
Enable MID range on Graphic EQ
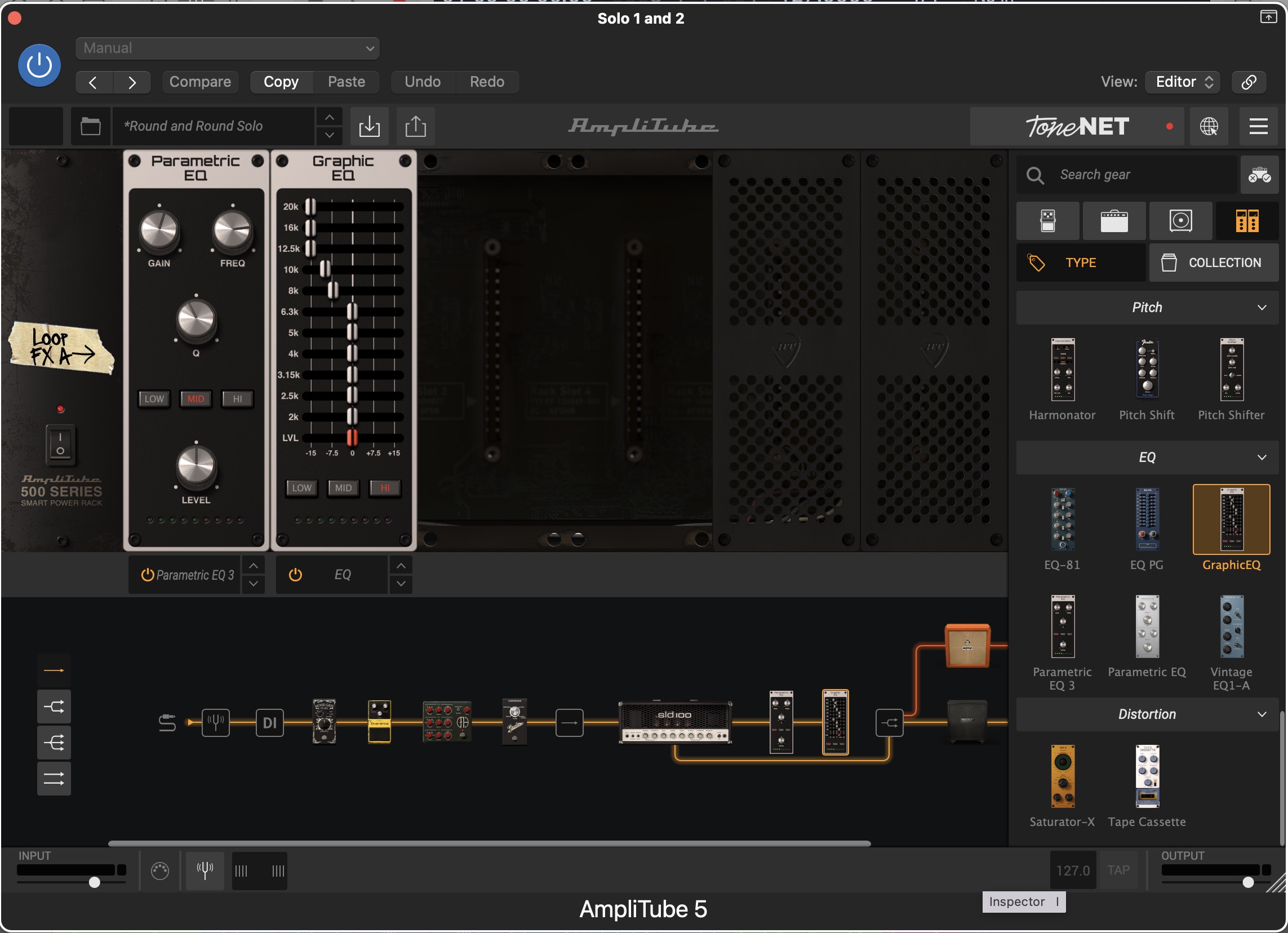pos(343,488)
